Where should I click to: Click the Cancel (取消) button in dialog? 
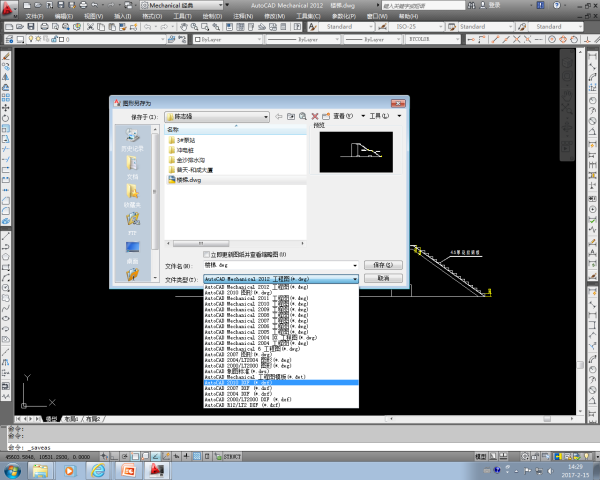pos(383,278)
